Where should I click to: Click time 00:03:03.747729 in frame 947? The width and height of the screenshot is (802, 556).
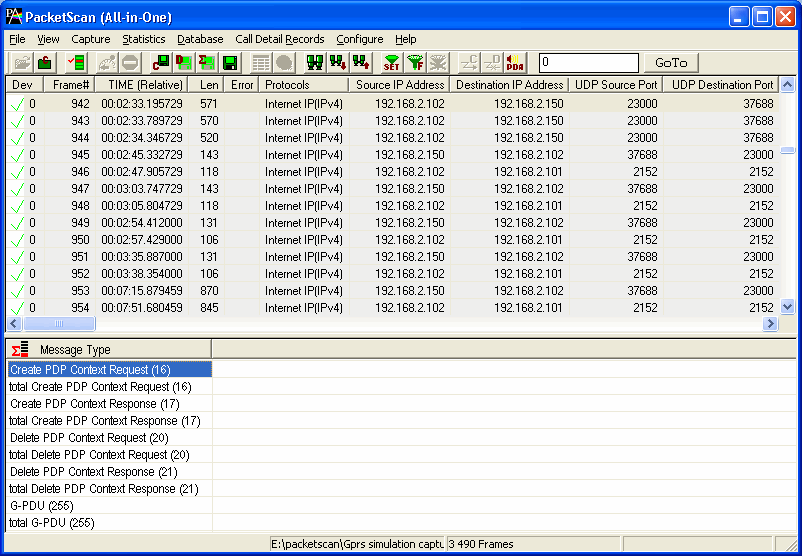click(x=142, y=189)
